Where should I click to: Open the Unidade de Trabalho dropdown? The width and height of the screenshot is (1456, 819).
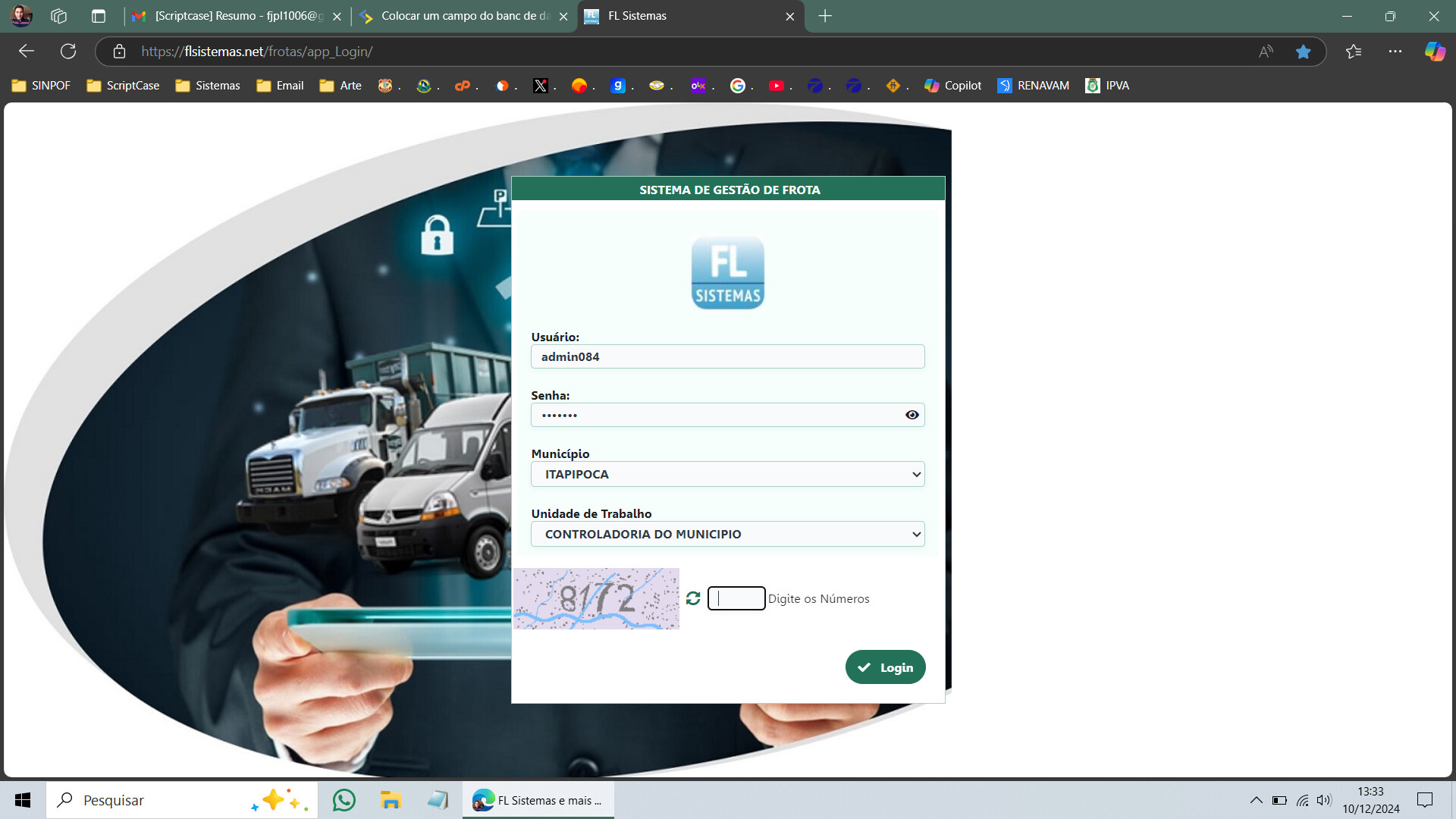727,534
